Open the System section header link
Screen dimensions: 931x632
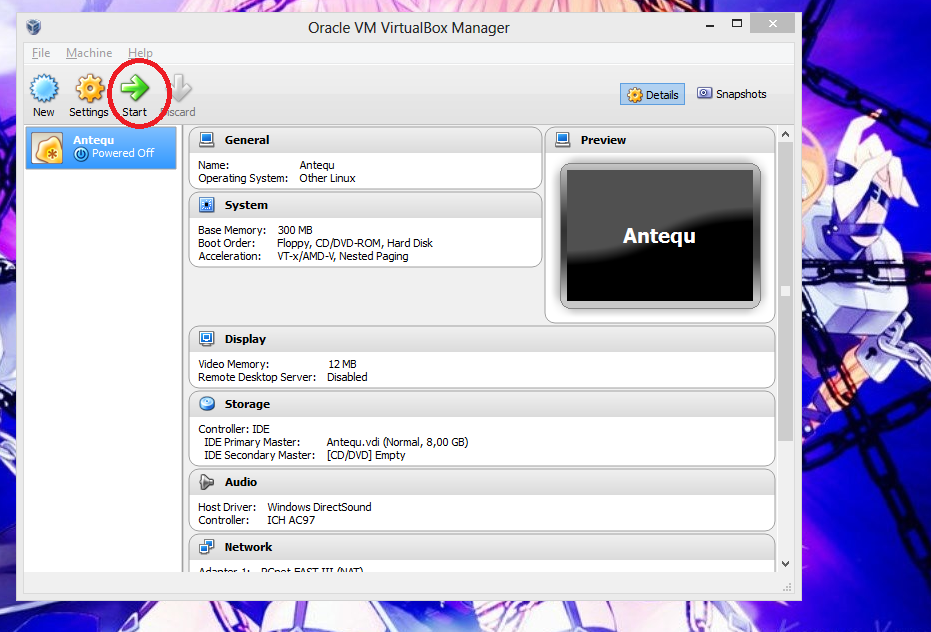tap(246, 206)
